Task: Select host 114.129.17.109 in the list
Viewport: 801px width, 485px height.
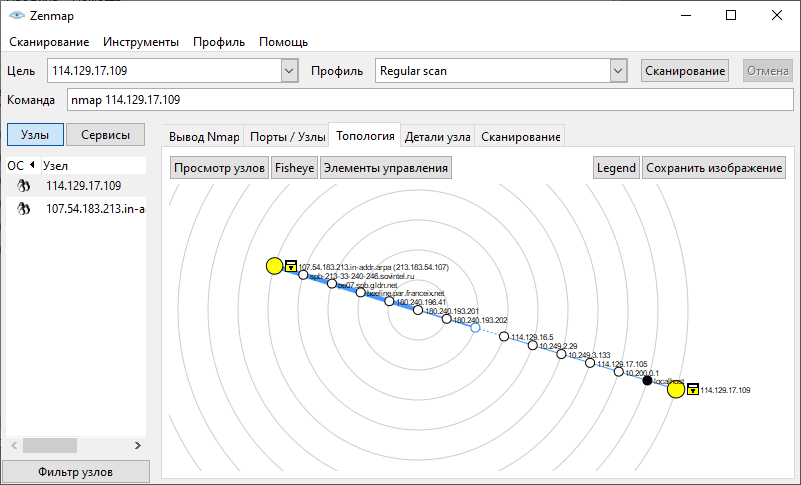Action: [83, 186]
